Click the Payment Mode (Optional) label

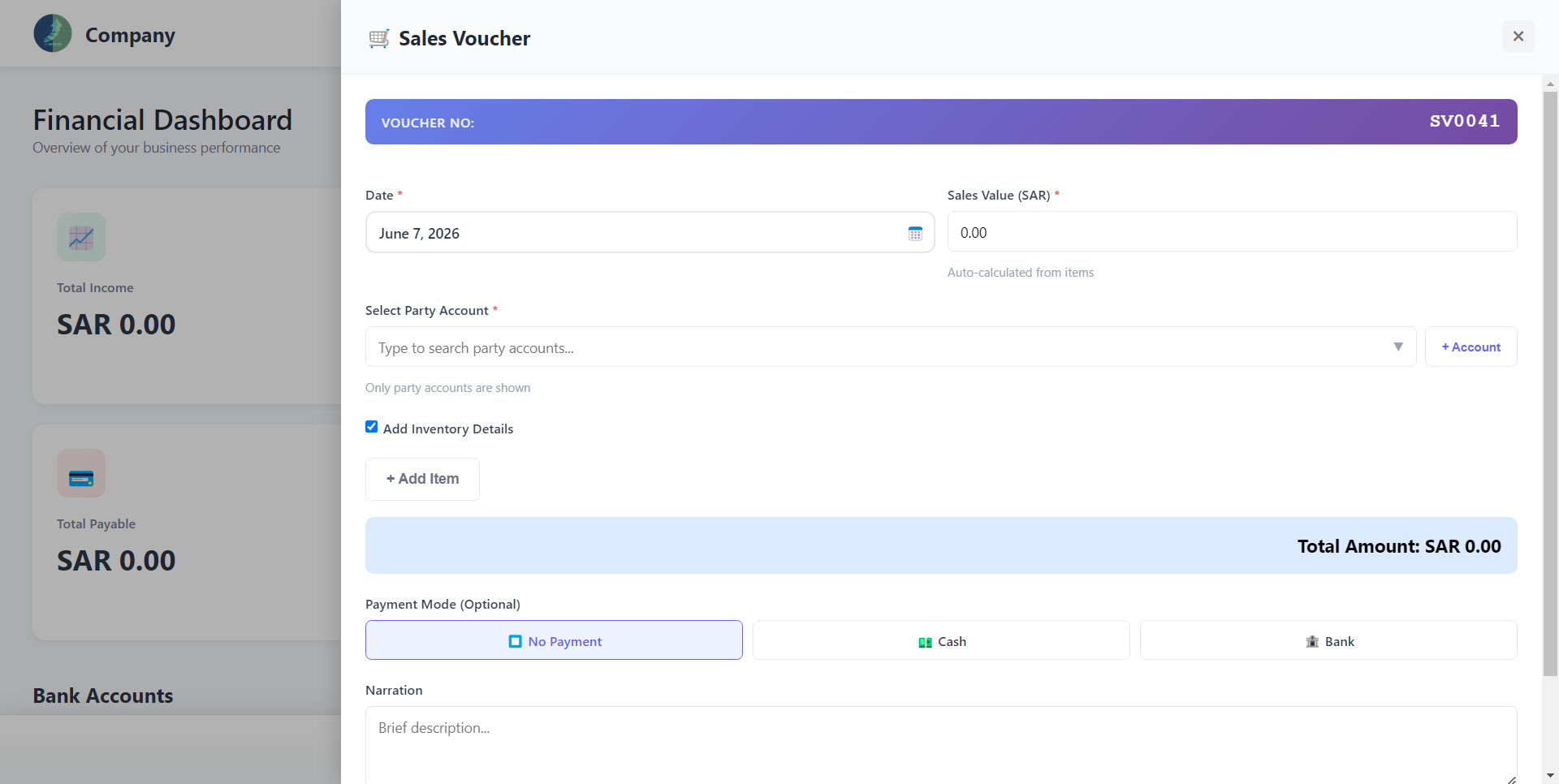point(443,605)
